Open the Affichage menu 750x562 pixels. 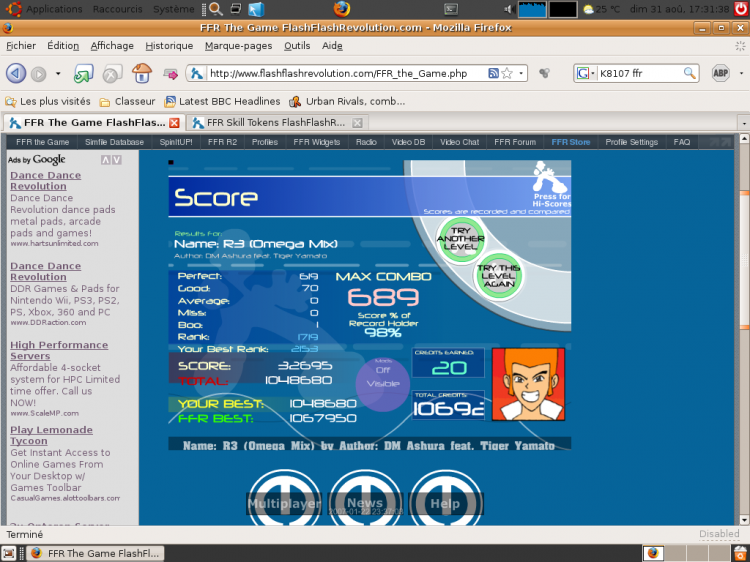click(x=112, y=46)
